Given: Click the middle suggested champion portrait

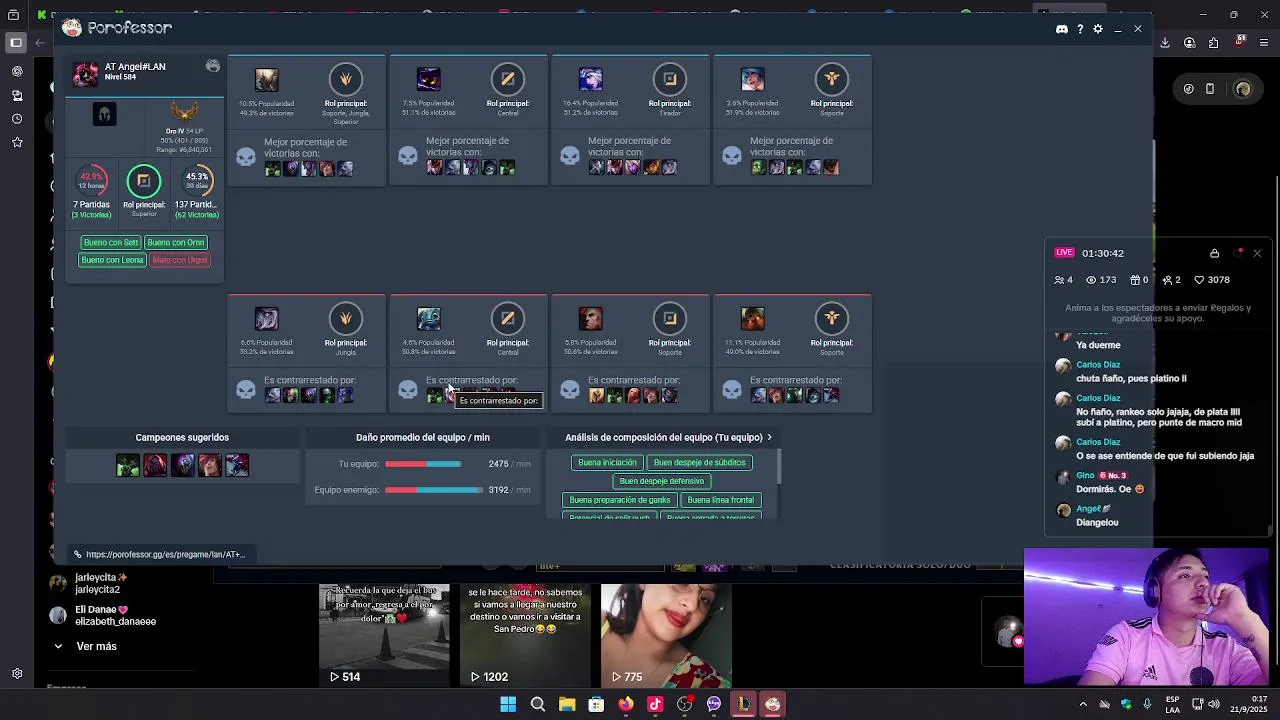Looking at the screenshot, I should (182, 465).
